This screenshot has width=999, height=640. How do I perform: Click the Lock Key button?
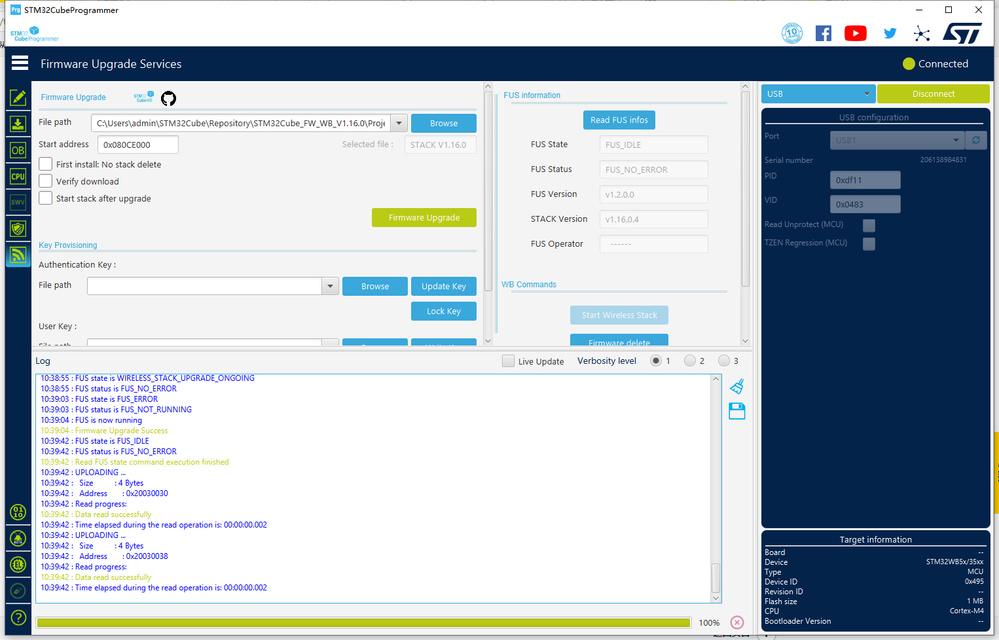443,311
